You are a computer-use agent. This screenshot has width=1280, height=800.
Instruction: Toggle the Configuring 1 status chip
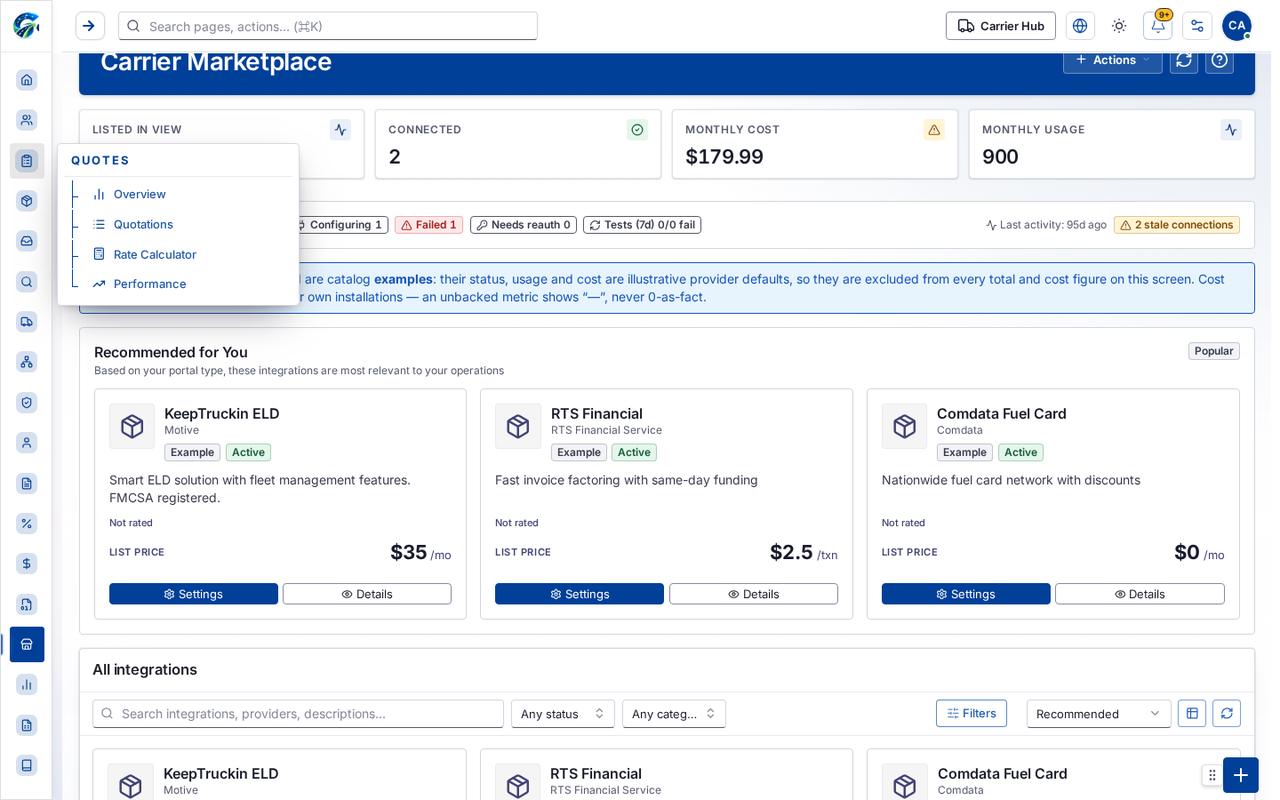[339, 225]
